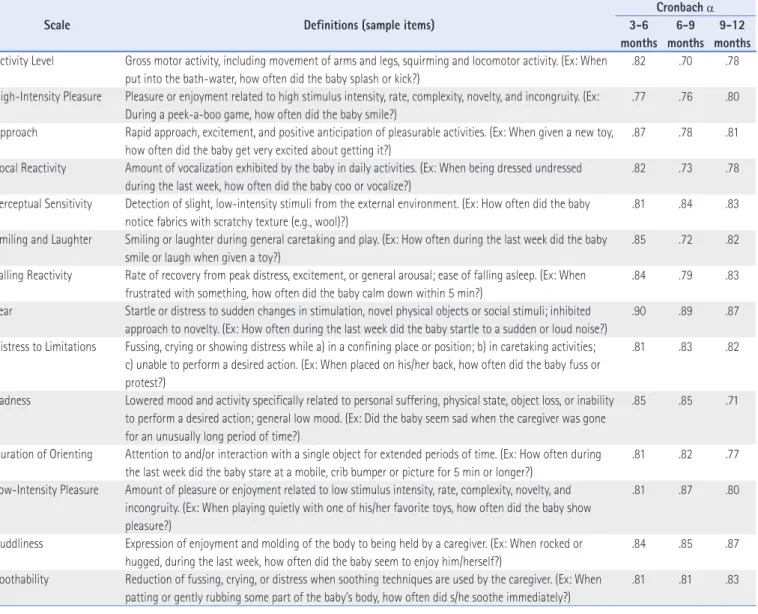Select Distress to Limitations' 6-9 months value .83
This screenshot has height=614, width=758.
pos(685,347)
